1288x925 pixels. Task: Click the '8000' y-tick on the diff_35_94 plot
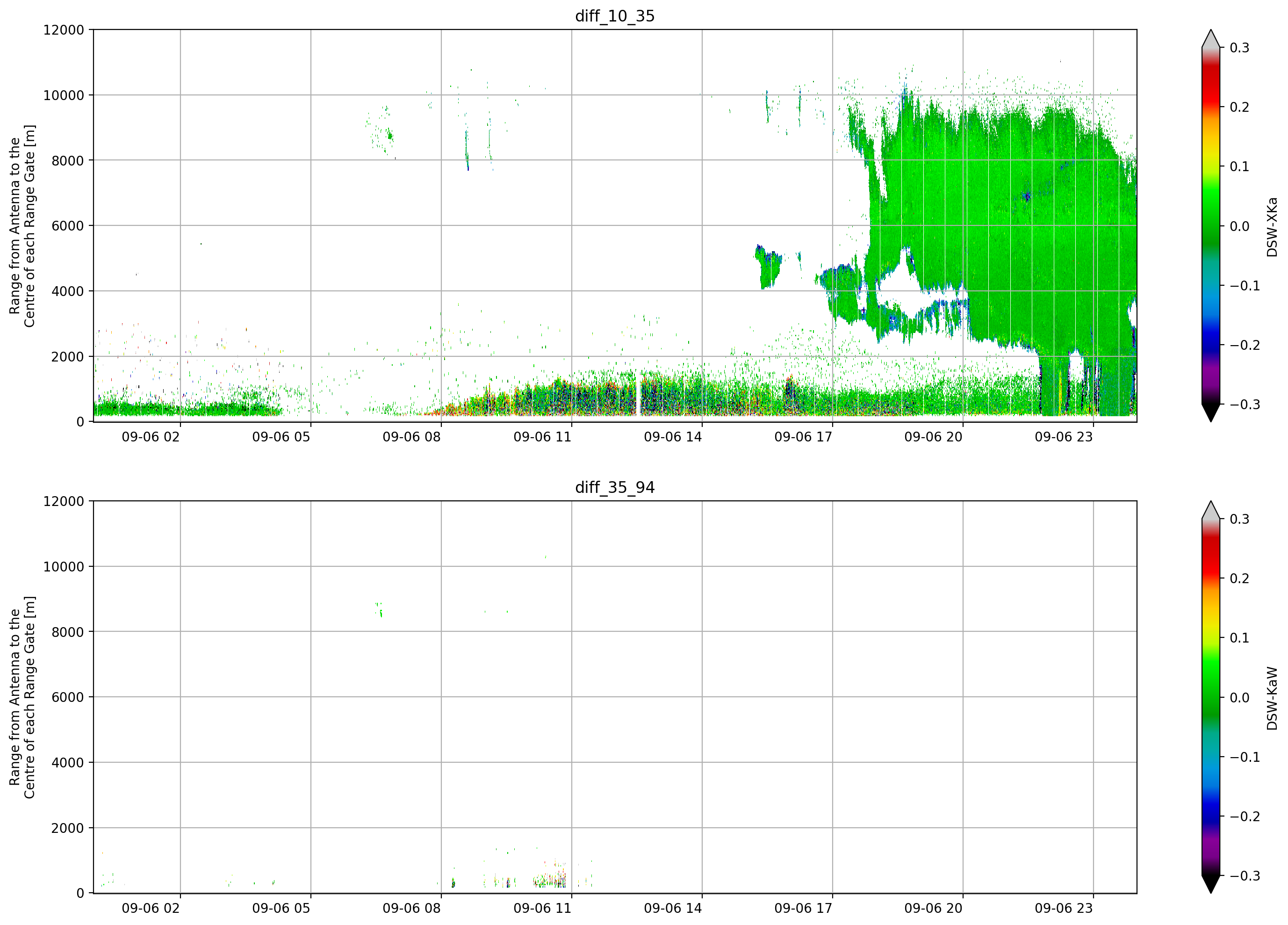(68, 632)
